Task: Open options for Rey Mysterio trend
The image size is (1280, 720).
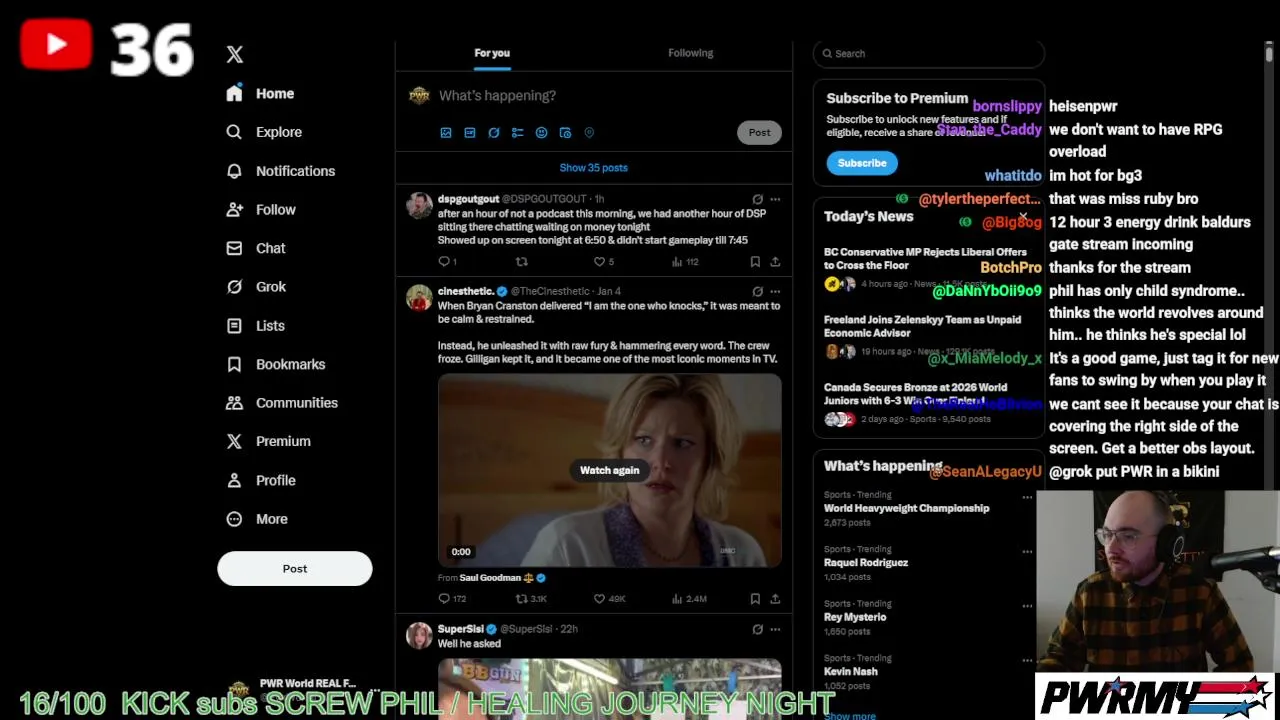Action: click(1027, 606)
